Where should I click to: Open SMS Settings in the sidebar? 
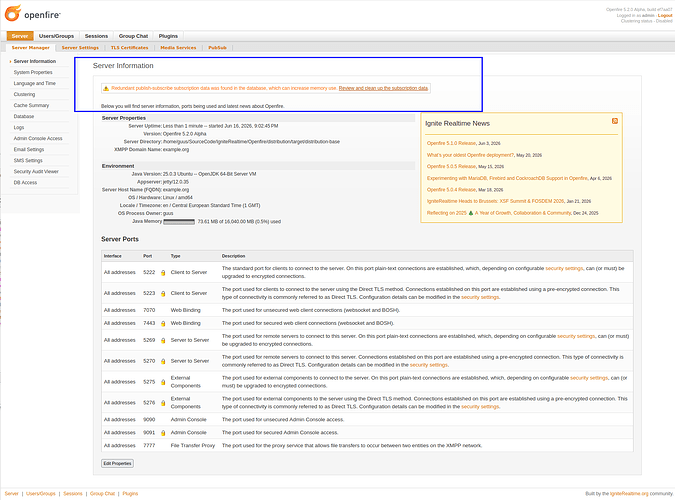click(28, 161)
